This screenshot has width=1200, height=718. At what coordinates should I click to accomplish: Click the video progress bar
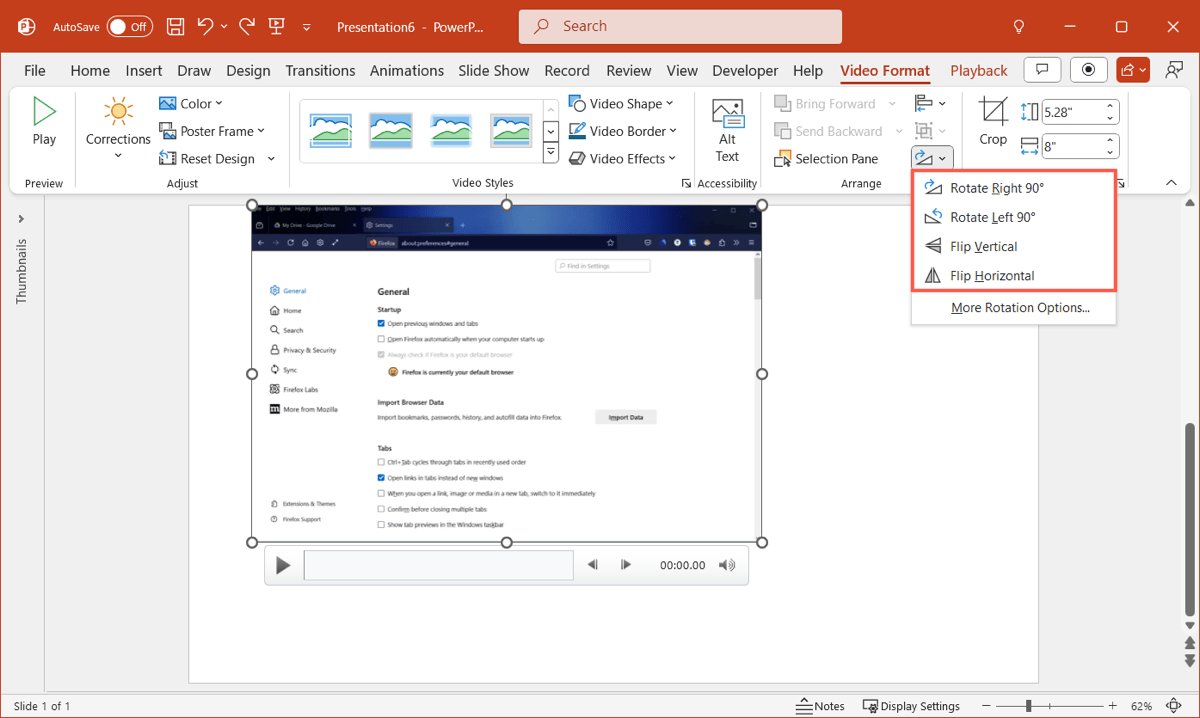438,565
